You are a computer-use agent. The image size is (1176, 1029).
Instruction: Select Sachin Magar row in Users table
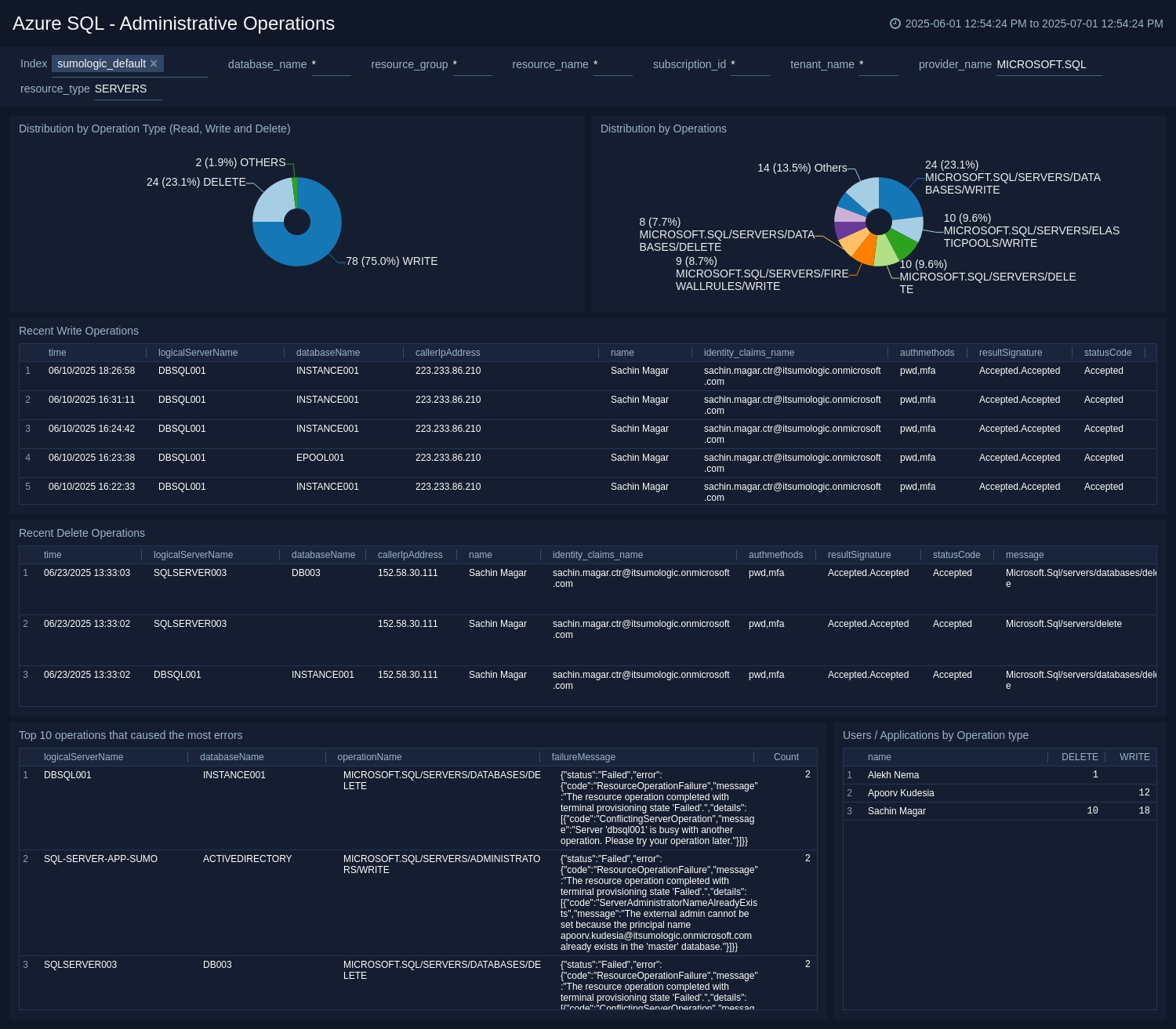click(1000, 811)
